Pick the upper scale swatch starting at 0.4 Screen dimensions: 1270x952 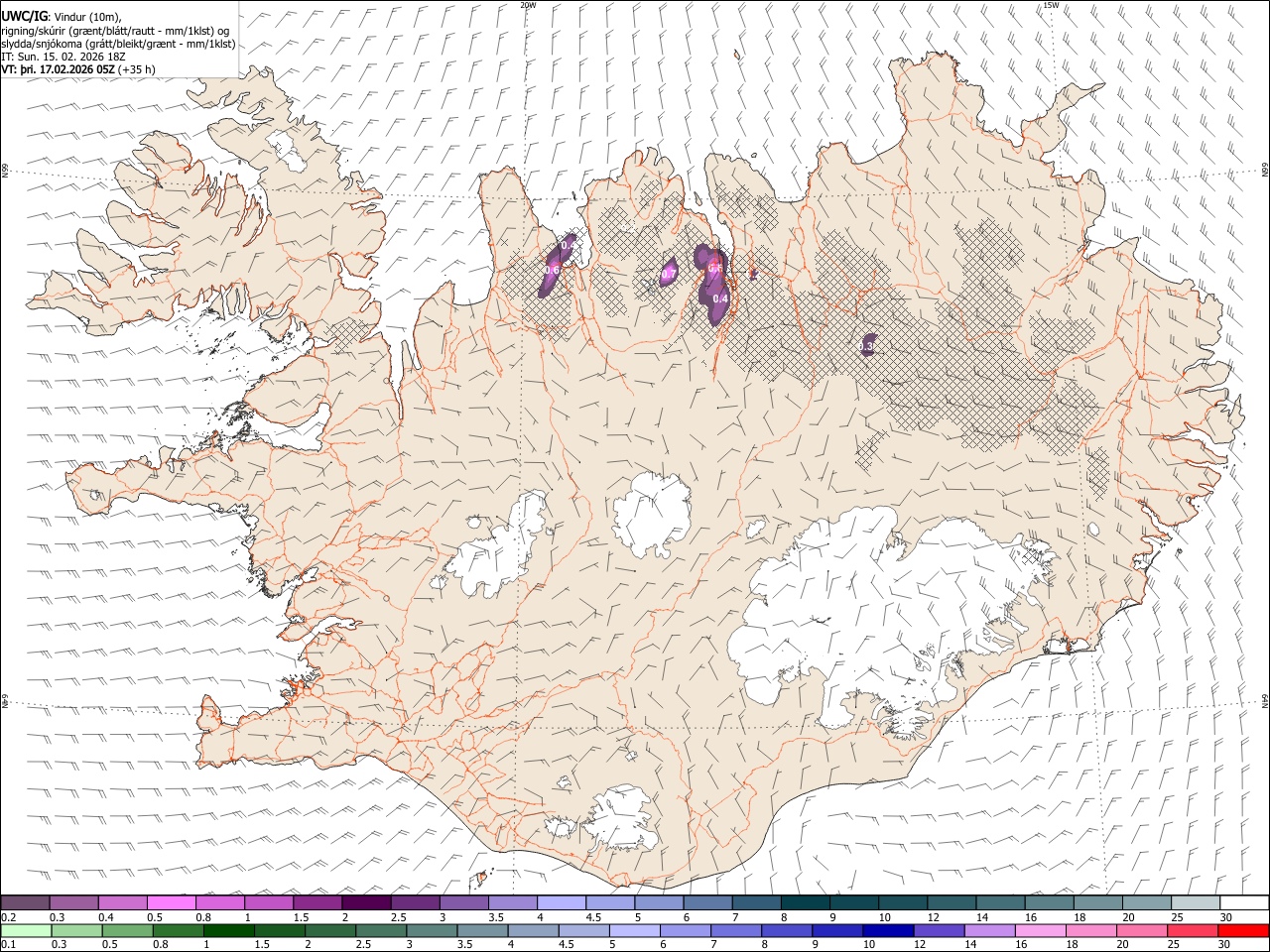(122, 902)
